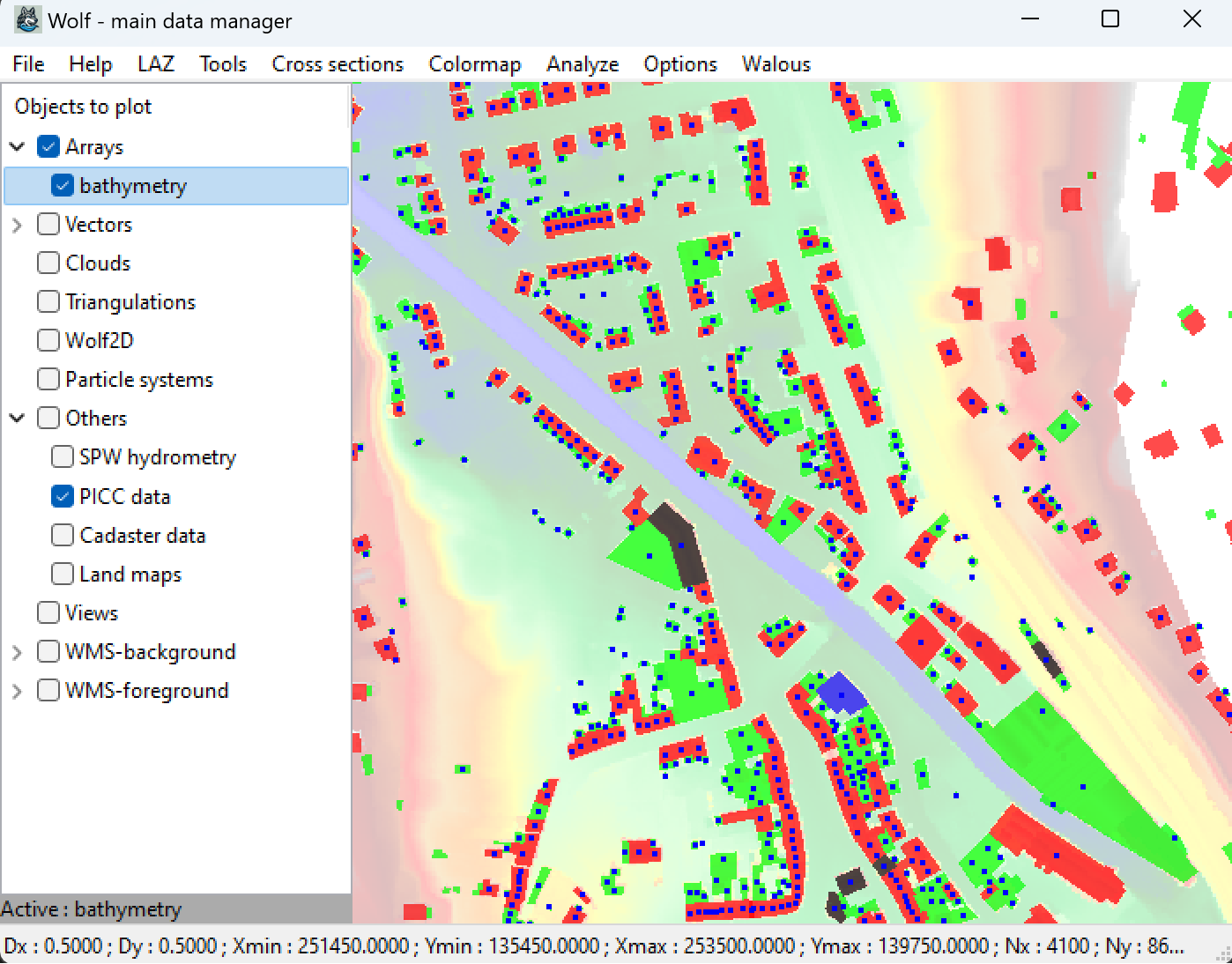Screen dimensions: 1232x964
Task: Minimize the Wolf window
Action: coord(1029,19)
